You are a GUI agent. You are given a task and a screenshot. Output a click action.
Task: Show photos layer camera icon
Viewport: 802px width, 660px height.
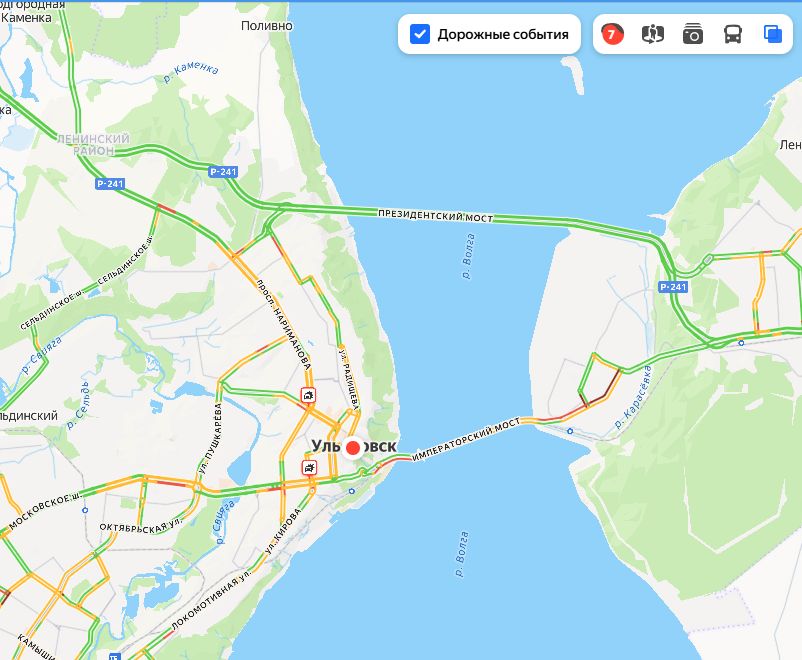click(x=693, y=34)
